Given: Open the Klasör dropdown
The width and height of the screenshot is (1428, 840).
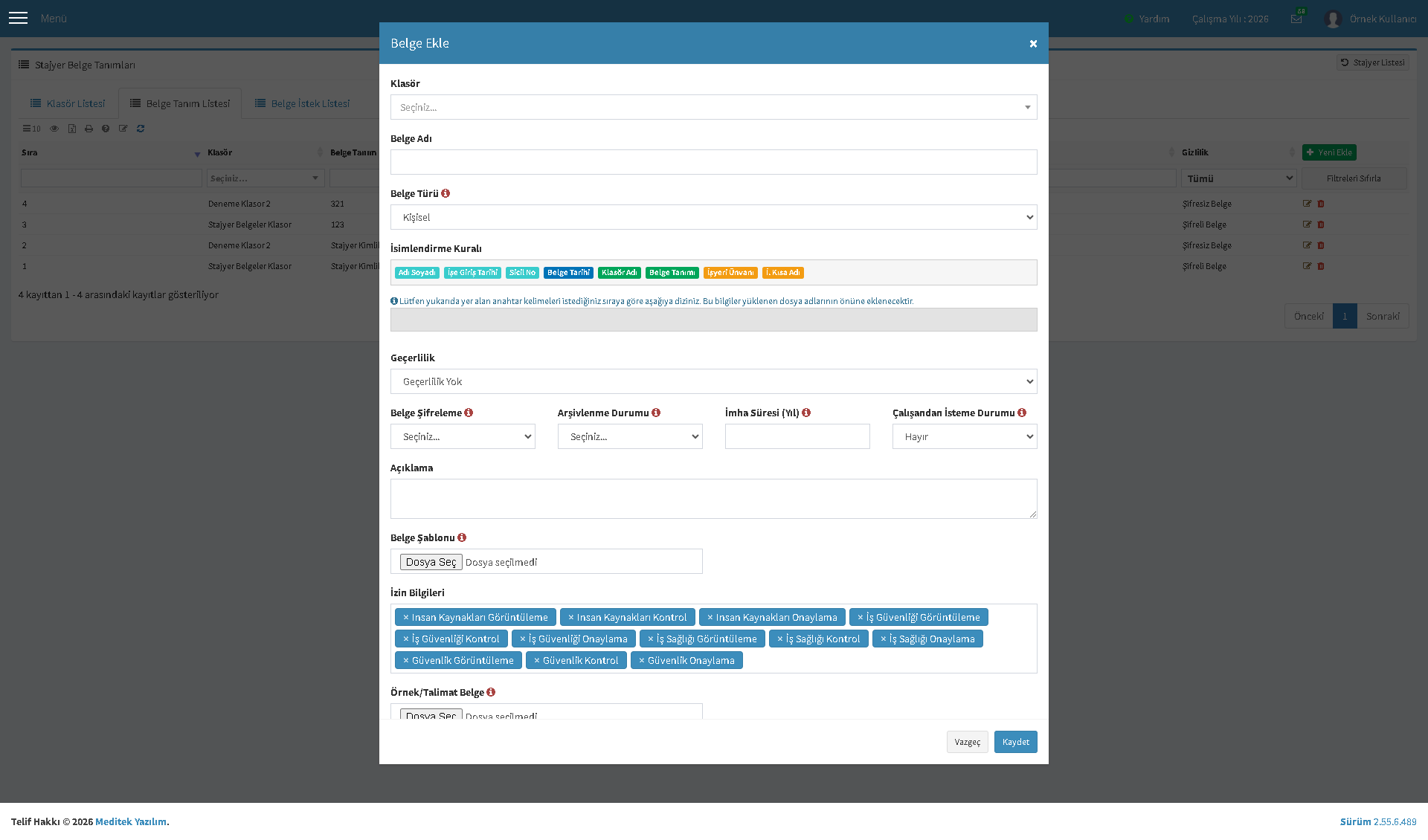Looking at the screenshot, I should (x=714, y=107).
